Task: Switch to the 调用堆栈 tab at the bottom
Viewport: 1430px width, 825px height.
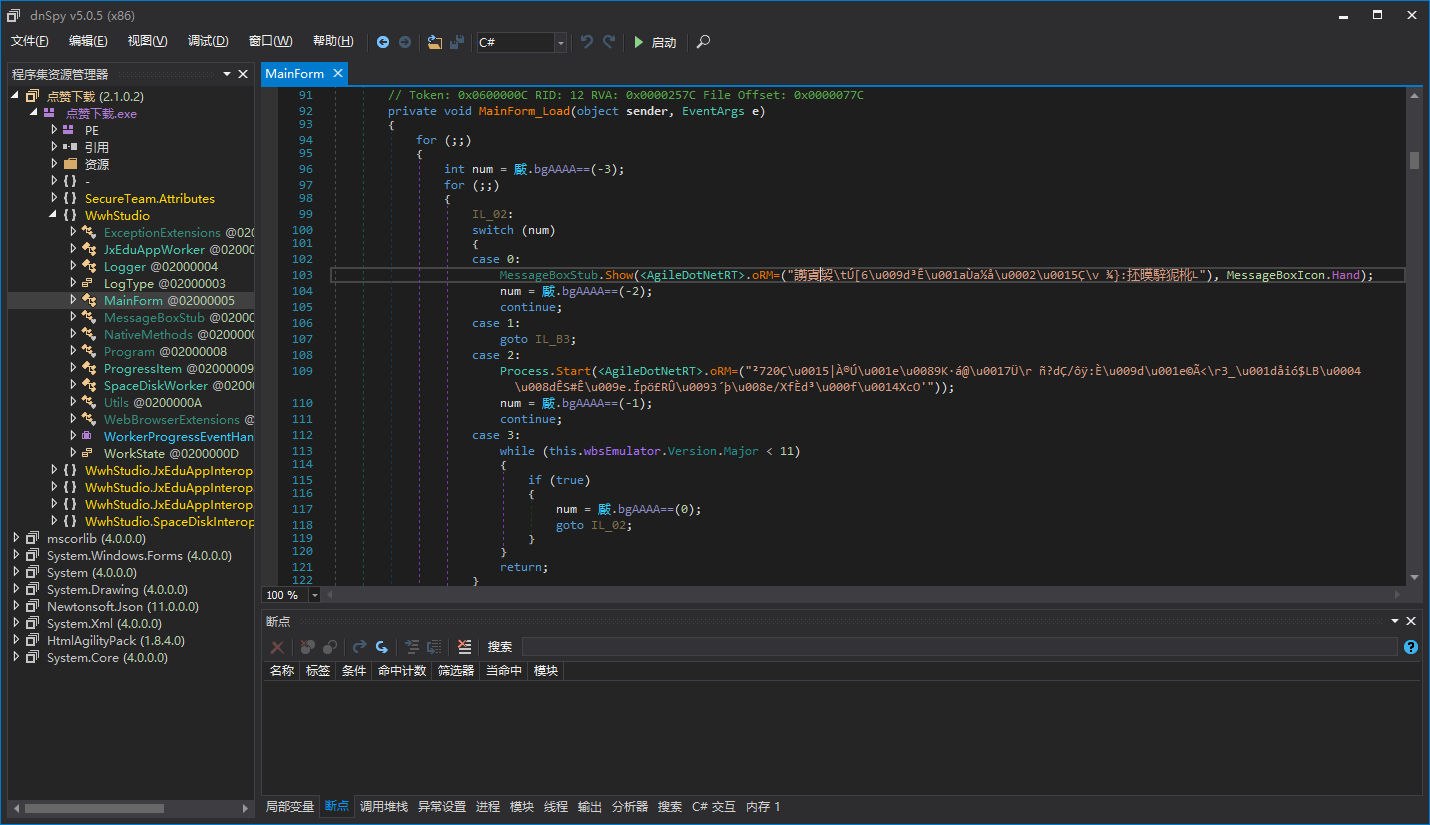Action: 383,806
